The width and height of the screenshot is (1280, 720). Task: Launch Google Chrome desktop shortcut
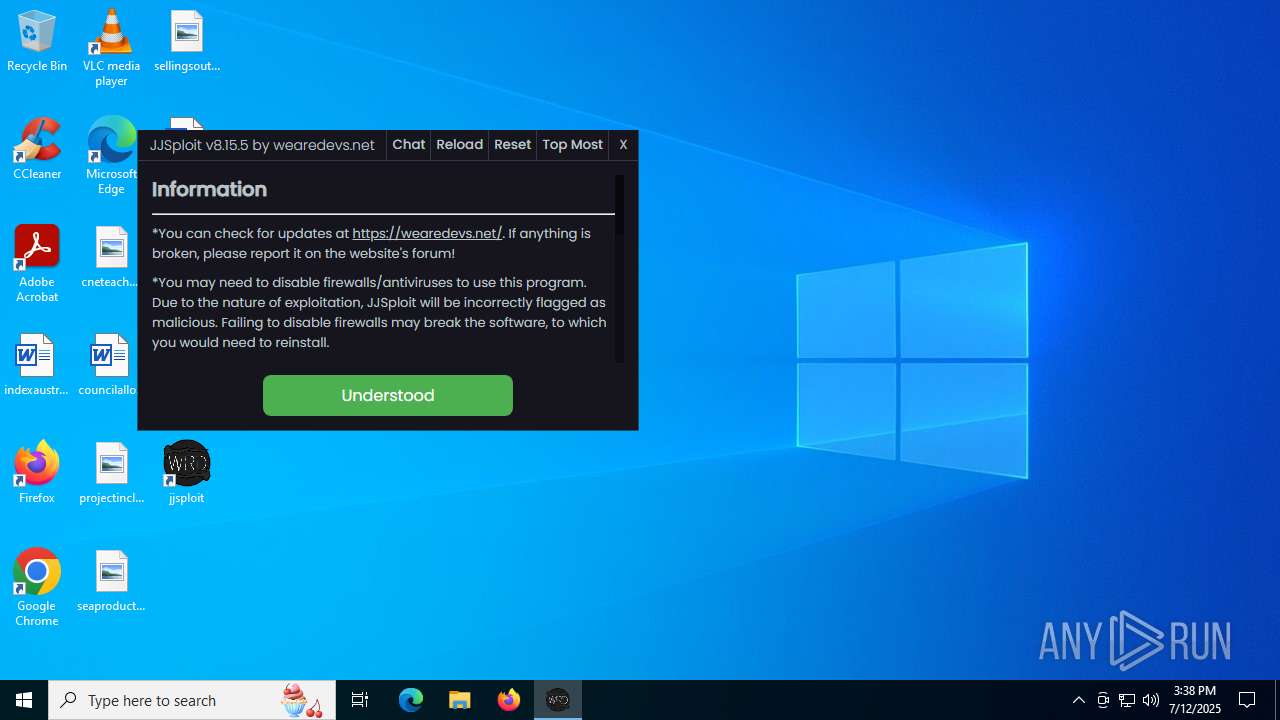[37, 588]
